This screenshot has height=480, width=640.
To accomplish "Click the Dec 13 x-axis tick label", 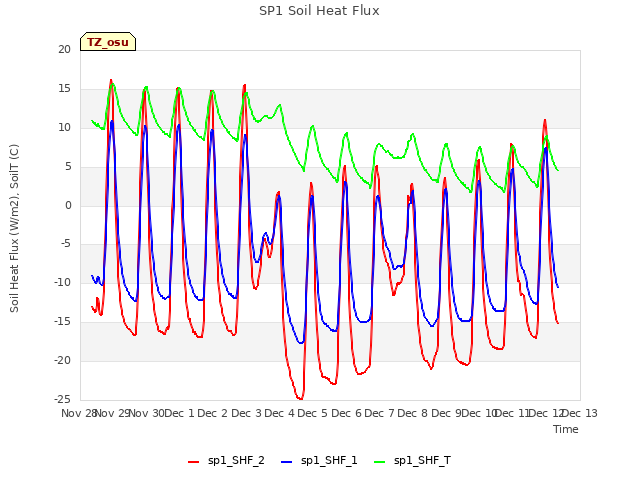I will point(580,413).
